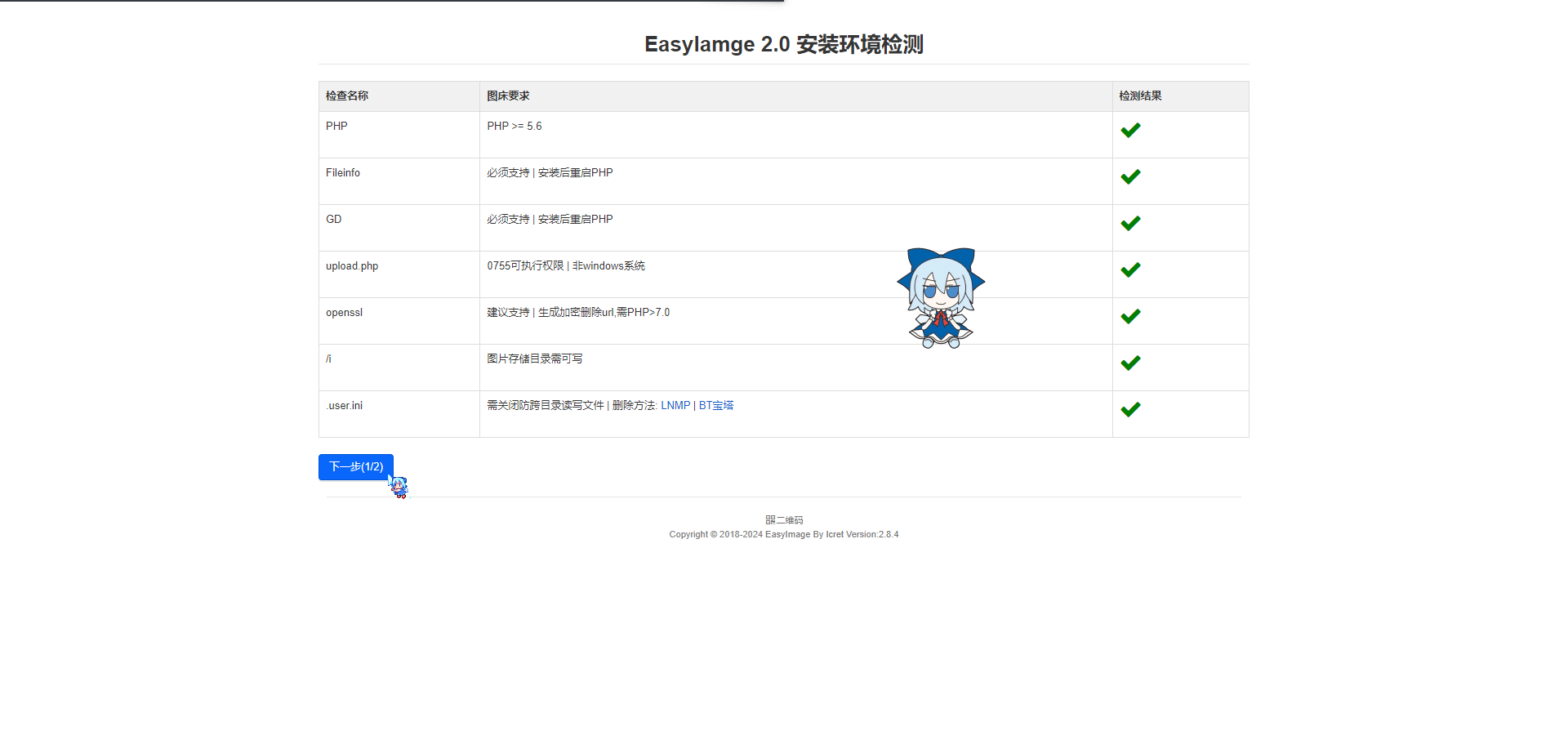Click the 检测结果 column header
Screen dimensions: 1568x744
pyautogui.click(x=1140, y=96)
